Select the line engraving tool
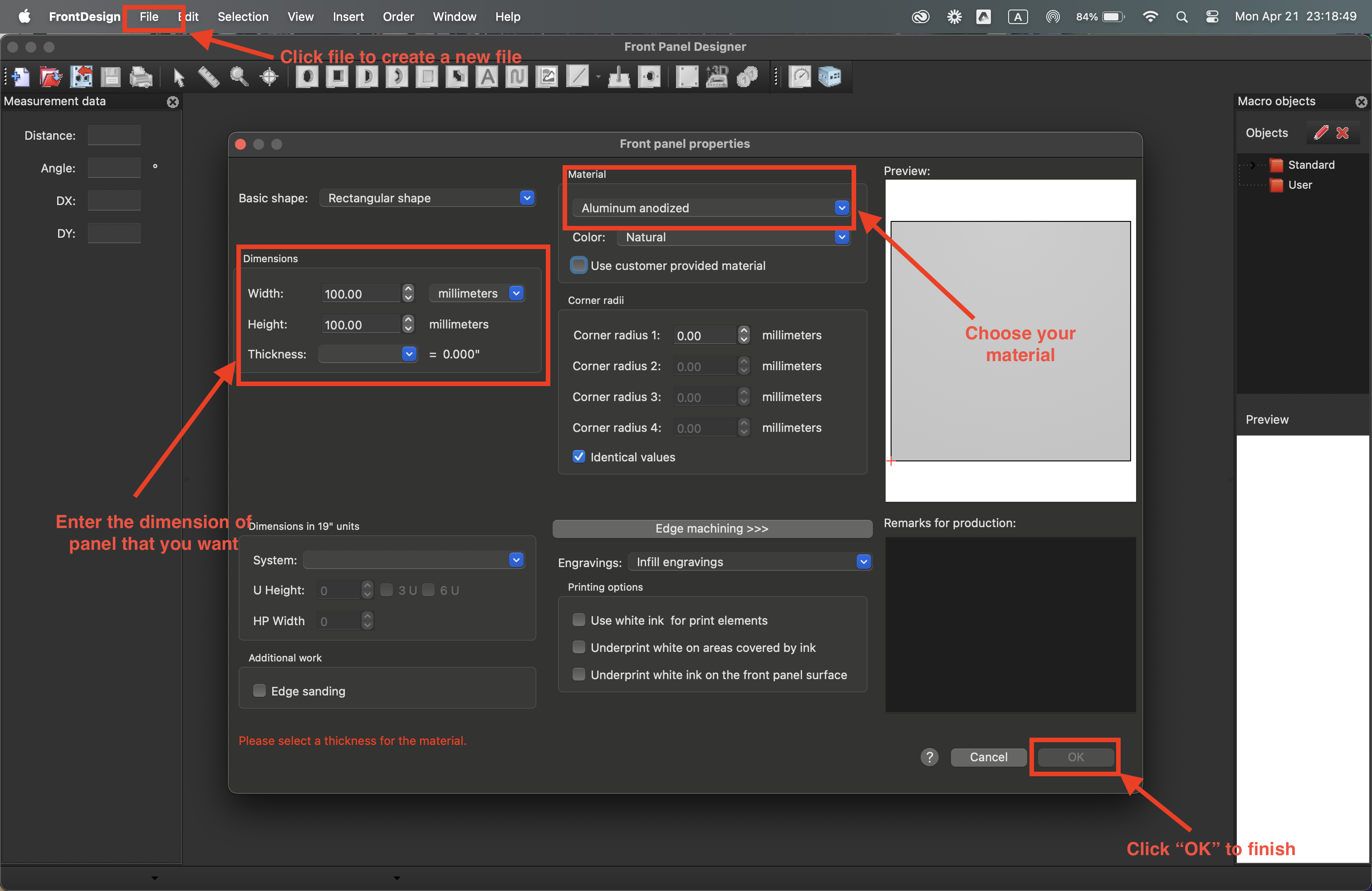 [578, 77]
